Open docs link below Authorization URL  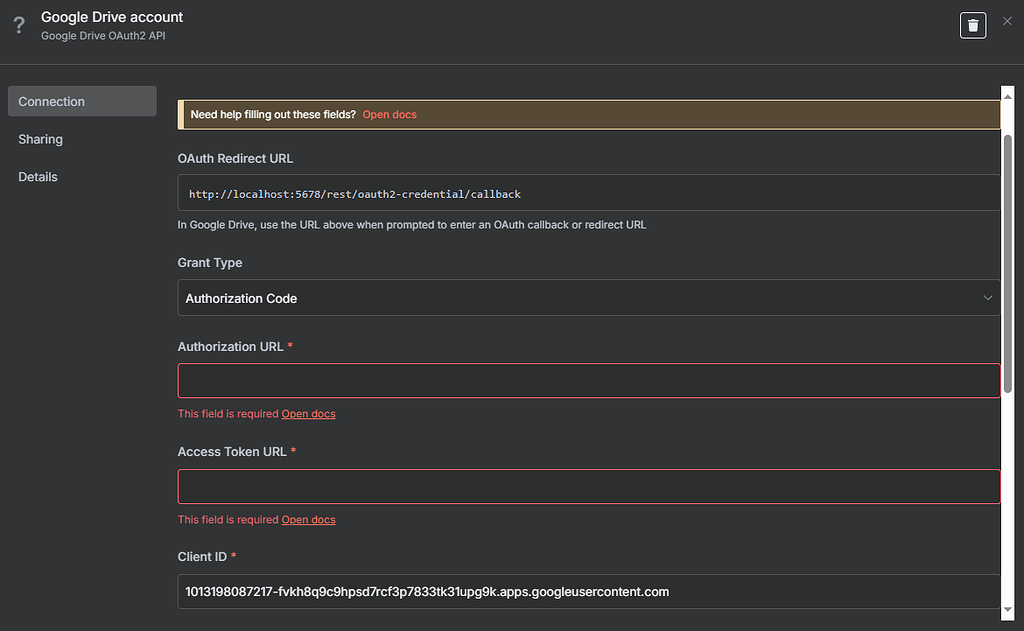click(308, 414)
